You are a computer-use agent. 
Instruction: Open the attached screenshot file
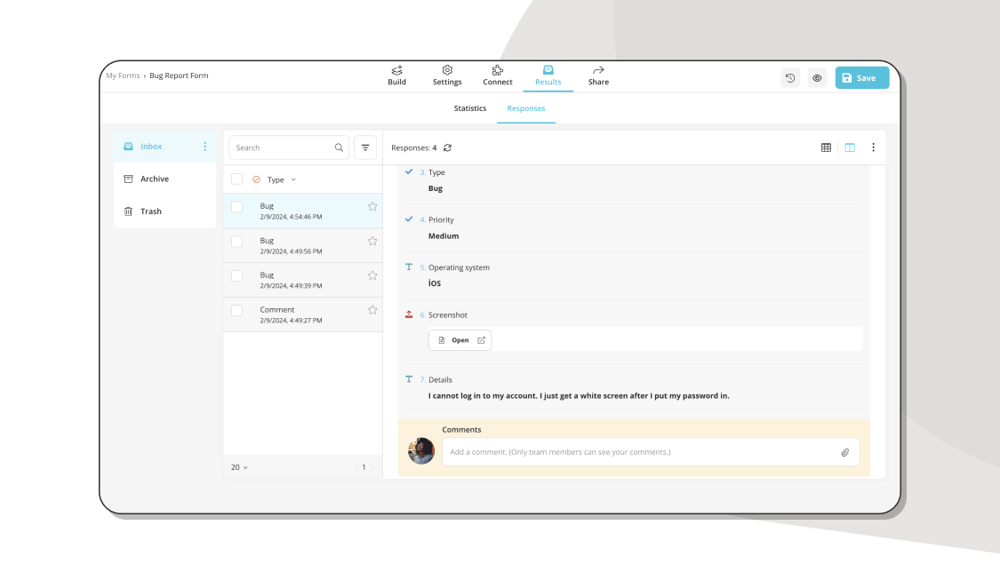click(460, 340)
